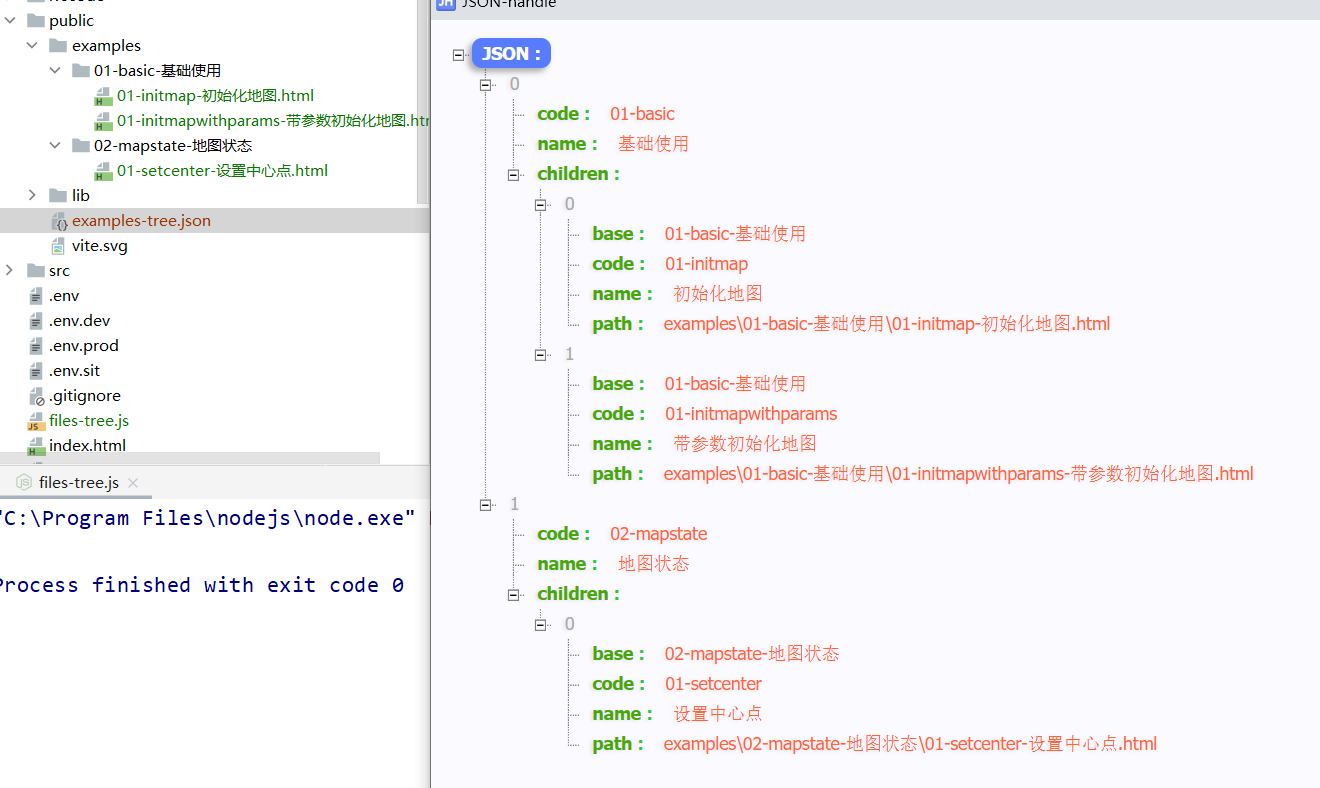Click the 01-initmap-初始化地图.html file icon

pos(103,96)
